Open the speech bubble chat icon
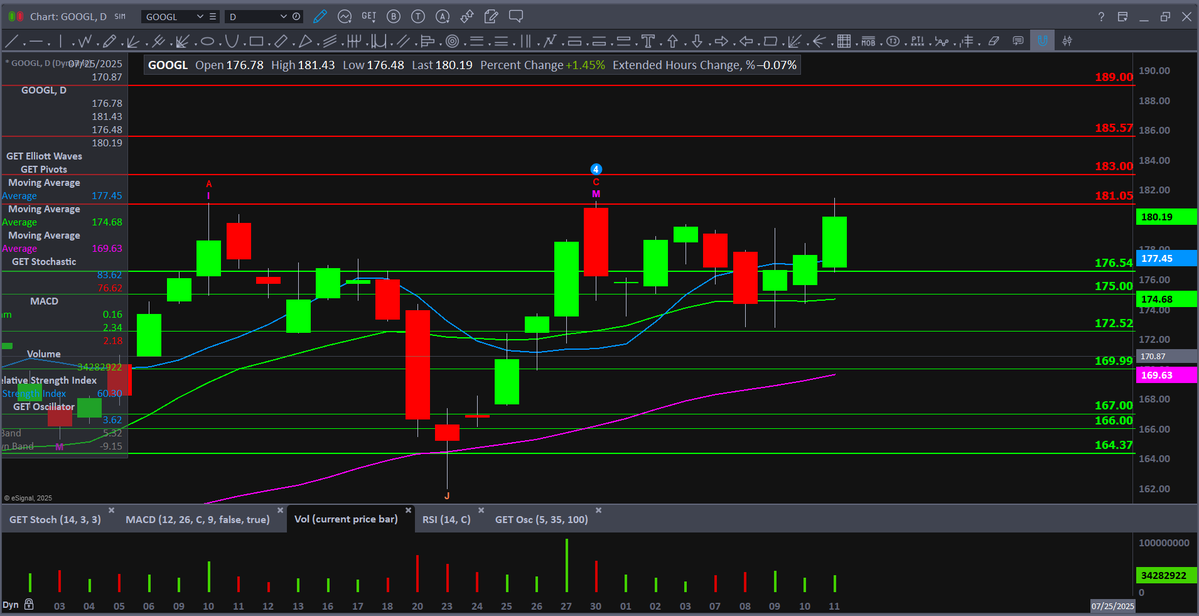 click(516, 16)
